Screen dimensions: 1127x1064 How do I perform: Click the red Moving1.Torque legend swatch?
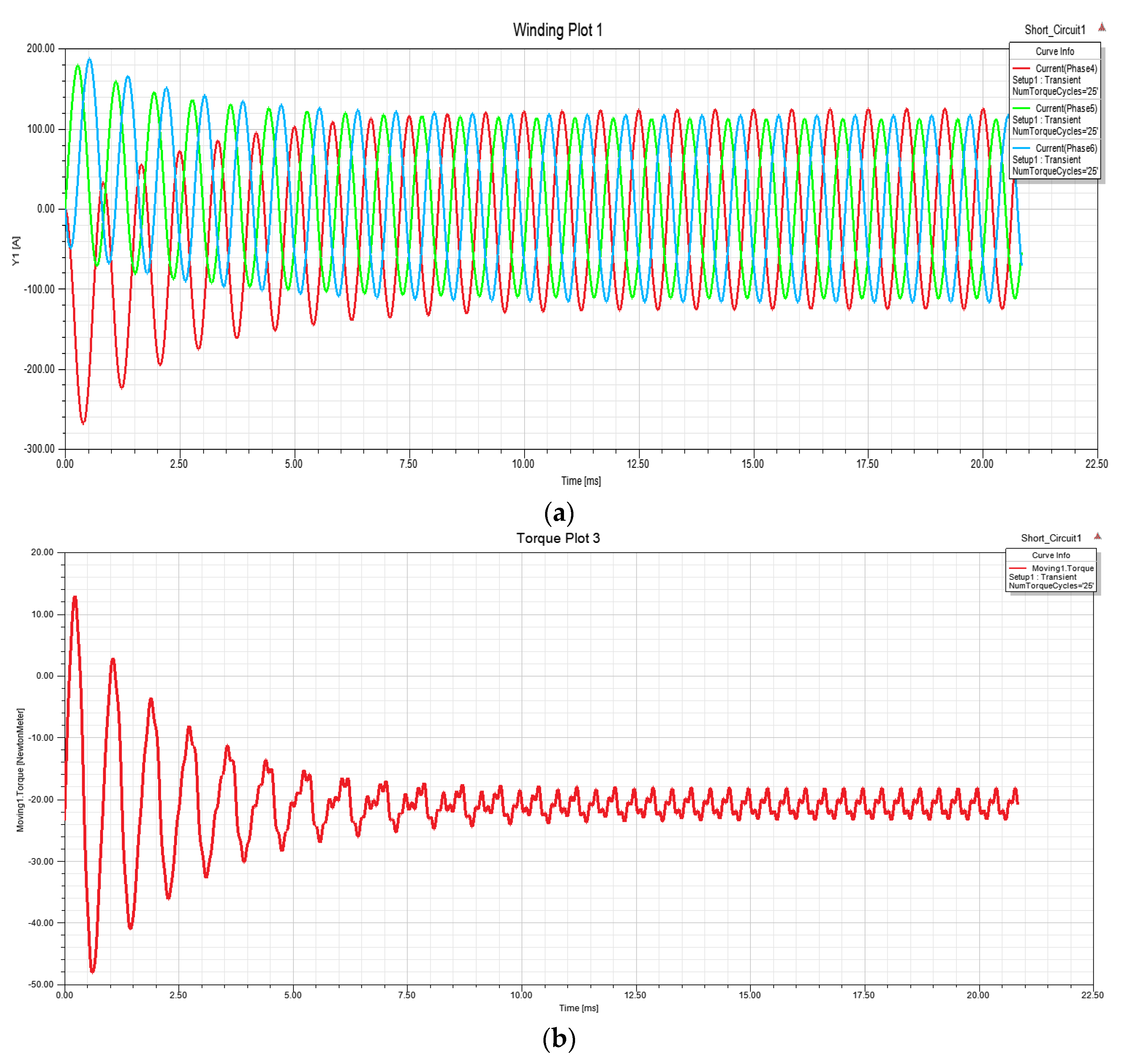[1017, 568]
